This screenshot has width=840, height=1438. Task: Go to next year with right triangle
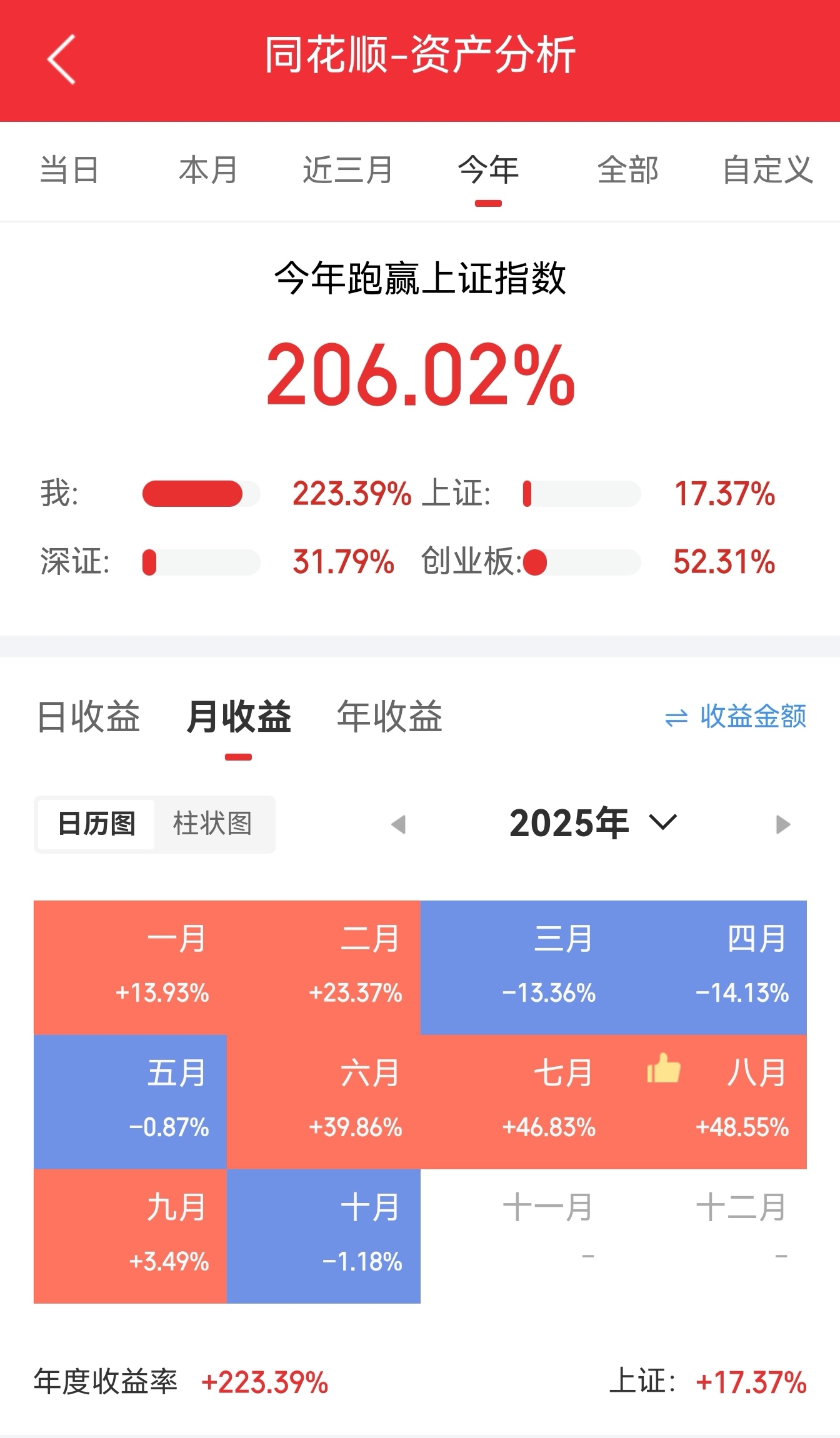(x=783, y=824)
